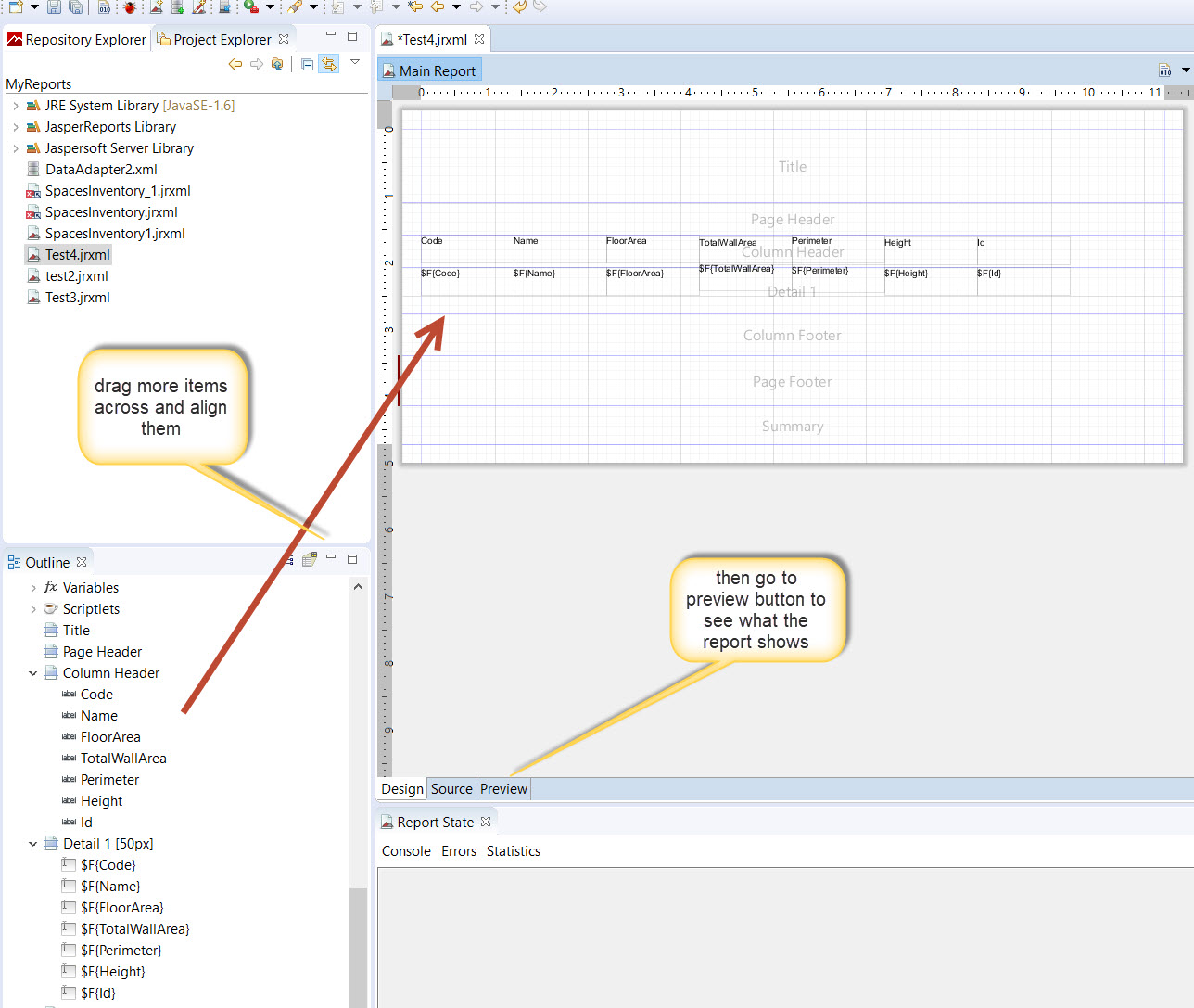Minimize the Outline panel
The width and height of the screenshot is (1194, 1008).
tap(331, 558)
